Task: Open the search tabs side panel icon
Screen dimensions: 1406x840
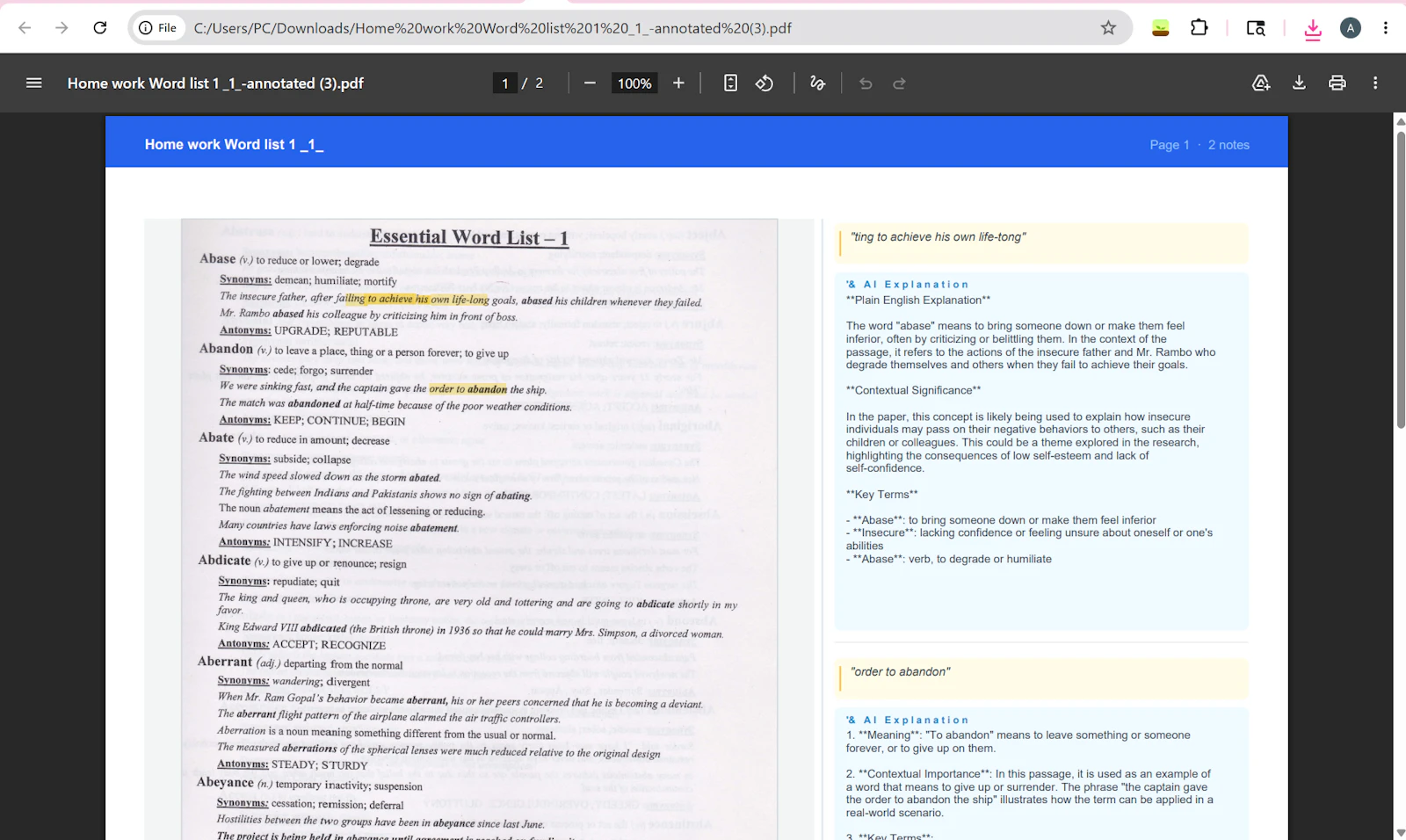Action: [1256, 28]
